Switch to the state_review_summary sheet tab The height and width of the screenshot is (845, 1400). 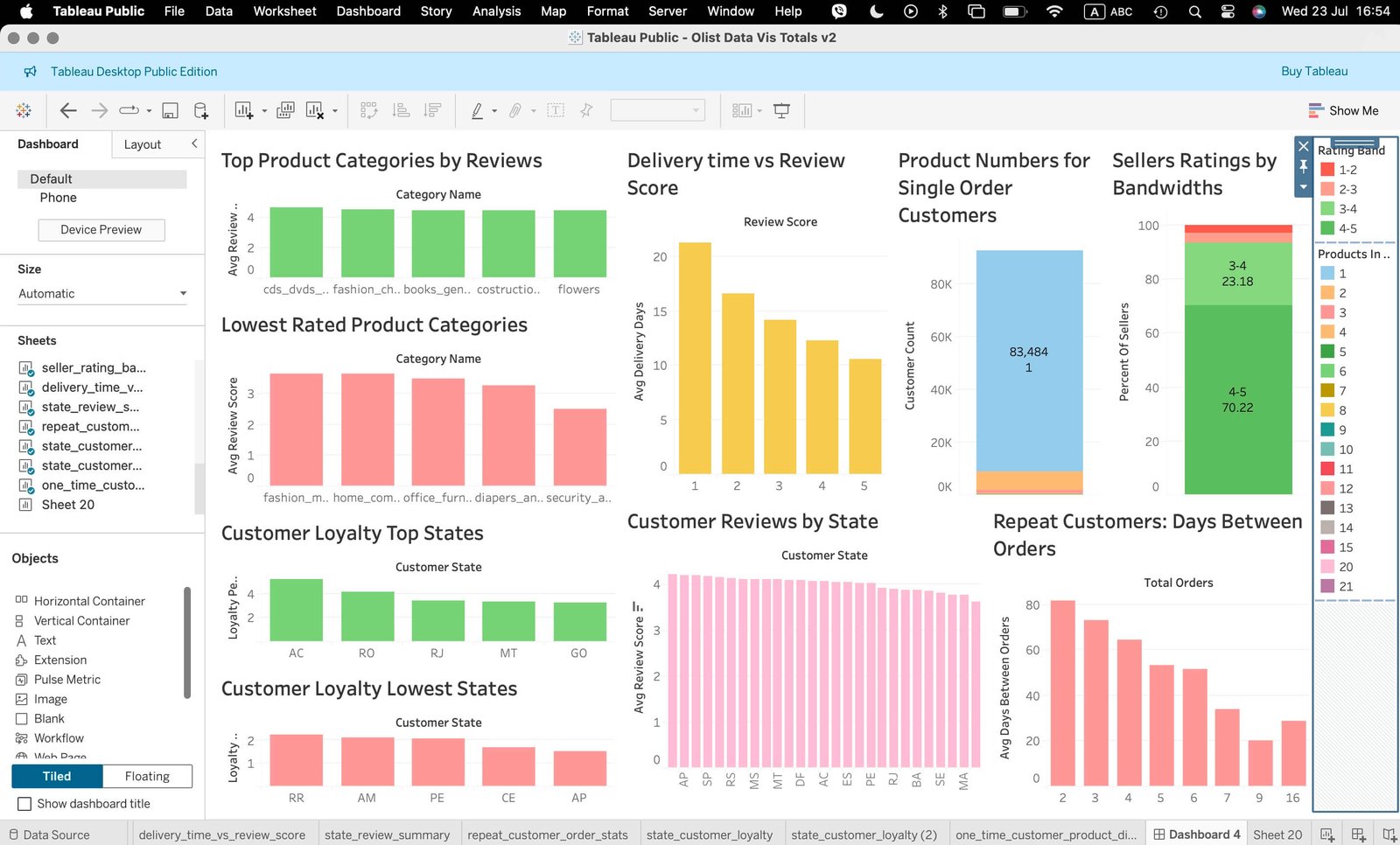point(387,835)
